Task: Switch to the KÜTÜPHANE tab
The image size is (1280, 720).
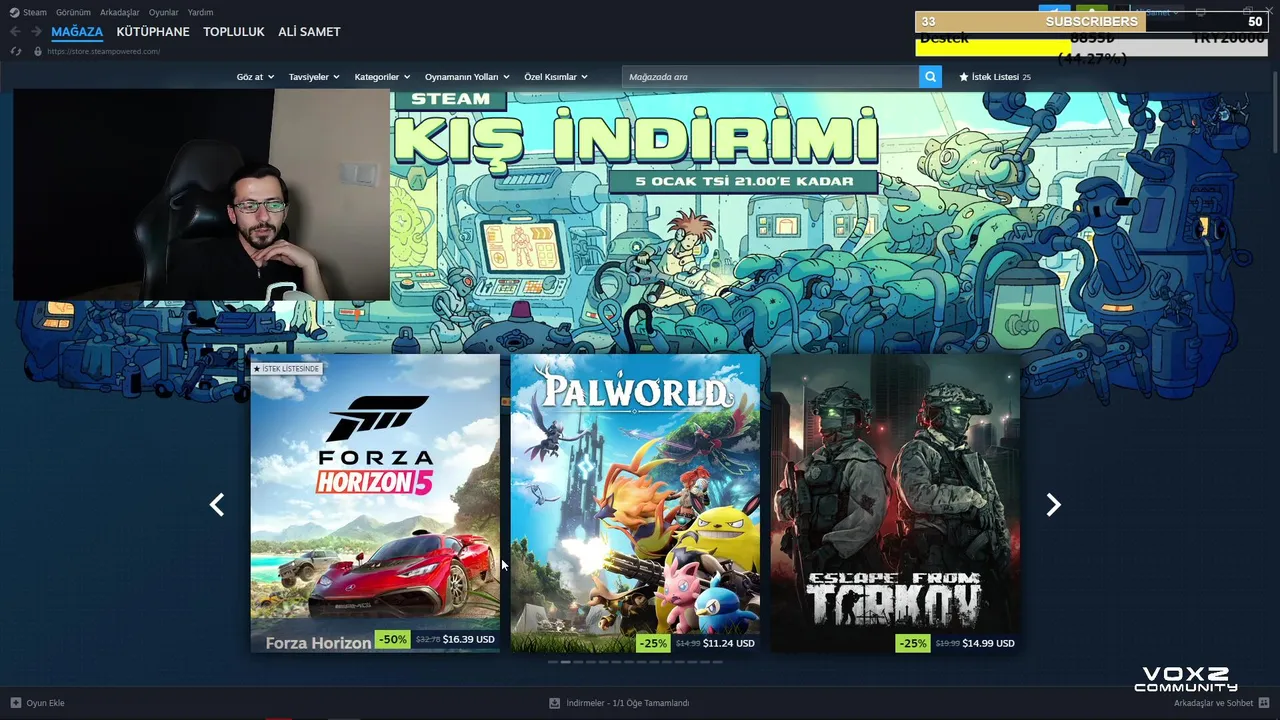Action: click(153, 32)
